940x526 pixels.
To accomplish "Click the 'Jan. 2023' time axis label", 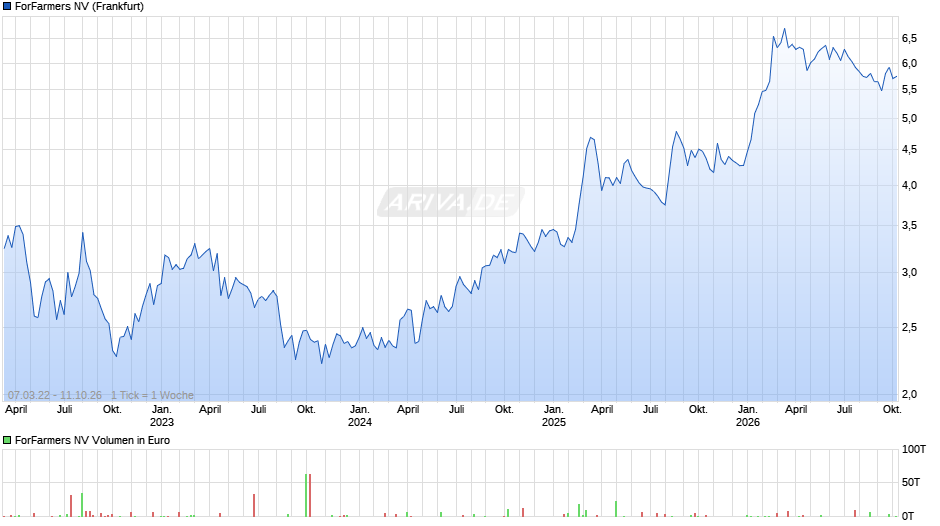I will tap(162, 416).
